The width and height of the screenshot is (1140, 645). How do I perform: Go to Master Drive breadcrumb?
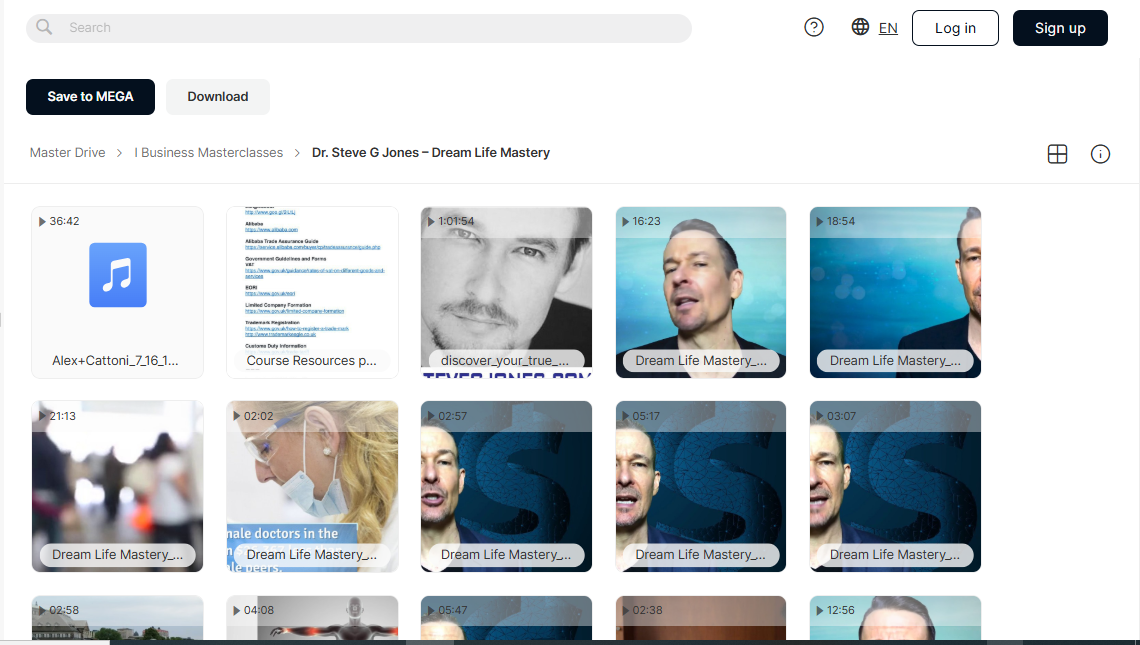pyautogui.click(x=68, y=153)
